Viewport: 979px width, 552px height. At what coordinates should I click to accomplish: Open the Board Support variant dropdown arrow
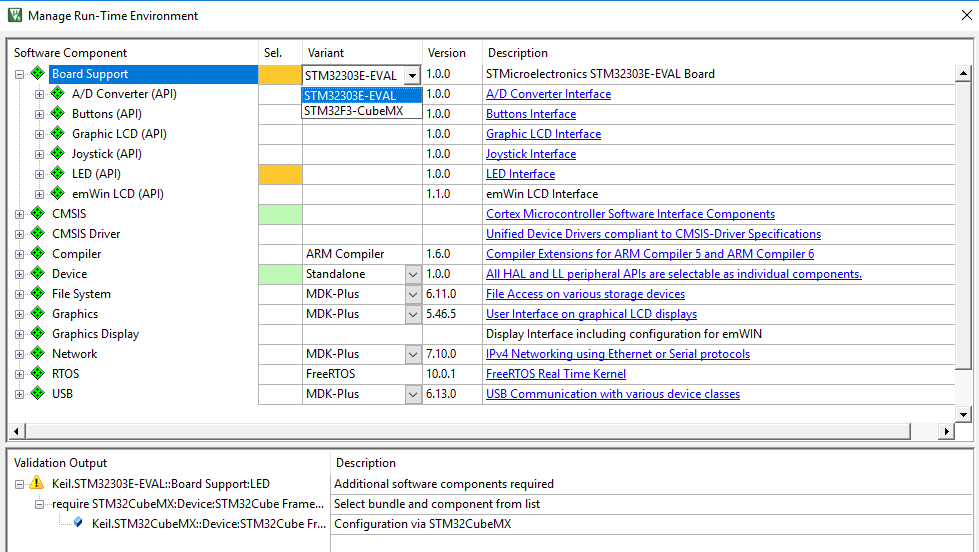coord(412,76)
